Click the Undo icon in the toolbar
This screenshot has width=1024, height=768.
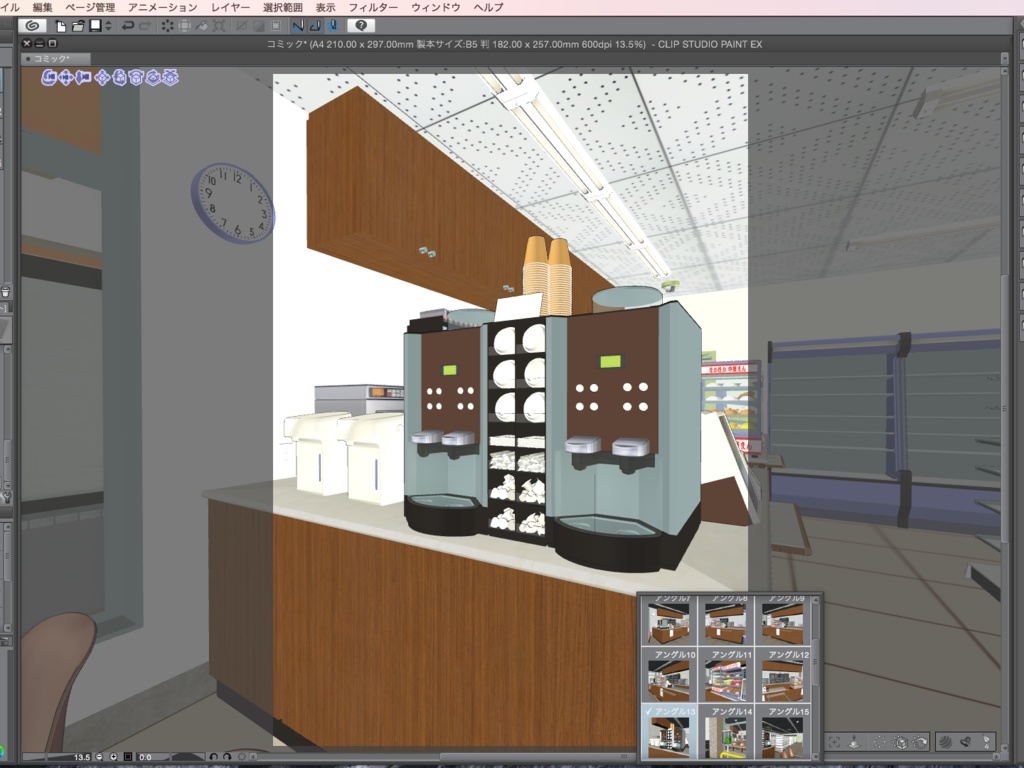[x=129, y=28]
